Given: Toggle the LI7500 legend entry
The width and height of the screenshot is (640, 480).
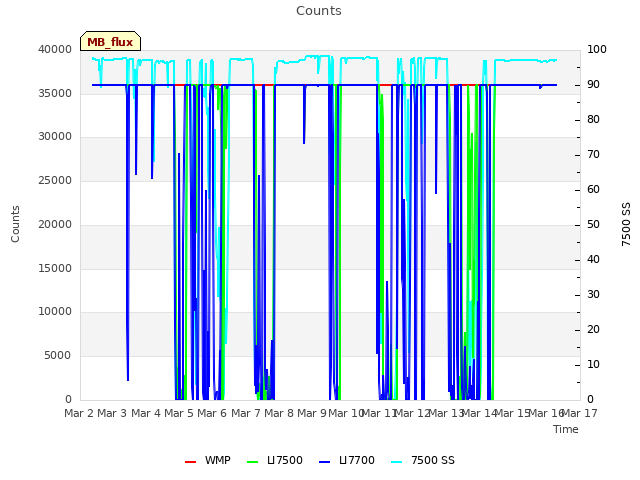Looking at the screenshot, I should (275, 460).
